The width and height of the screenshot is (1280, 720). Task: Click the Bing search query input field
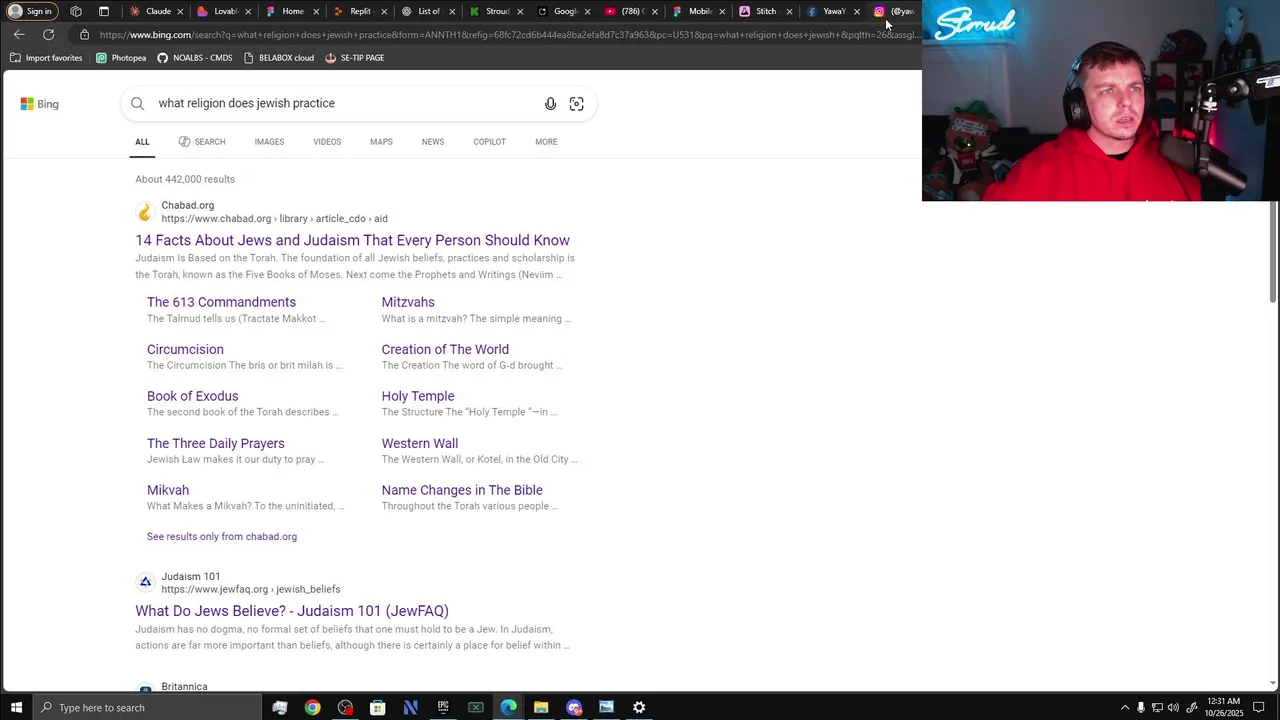point(345,104)
